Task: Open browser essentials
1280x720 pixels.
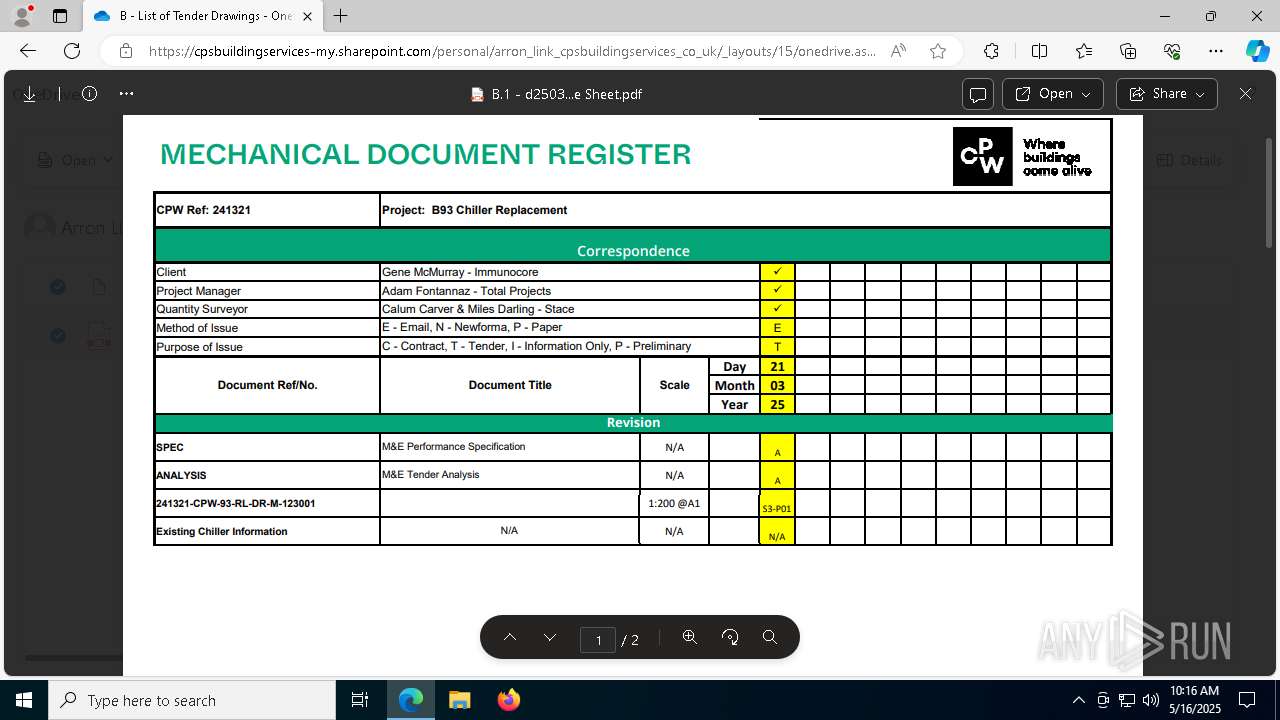Action: (1172, 51)
